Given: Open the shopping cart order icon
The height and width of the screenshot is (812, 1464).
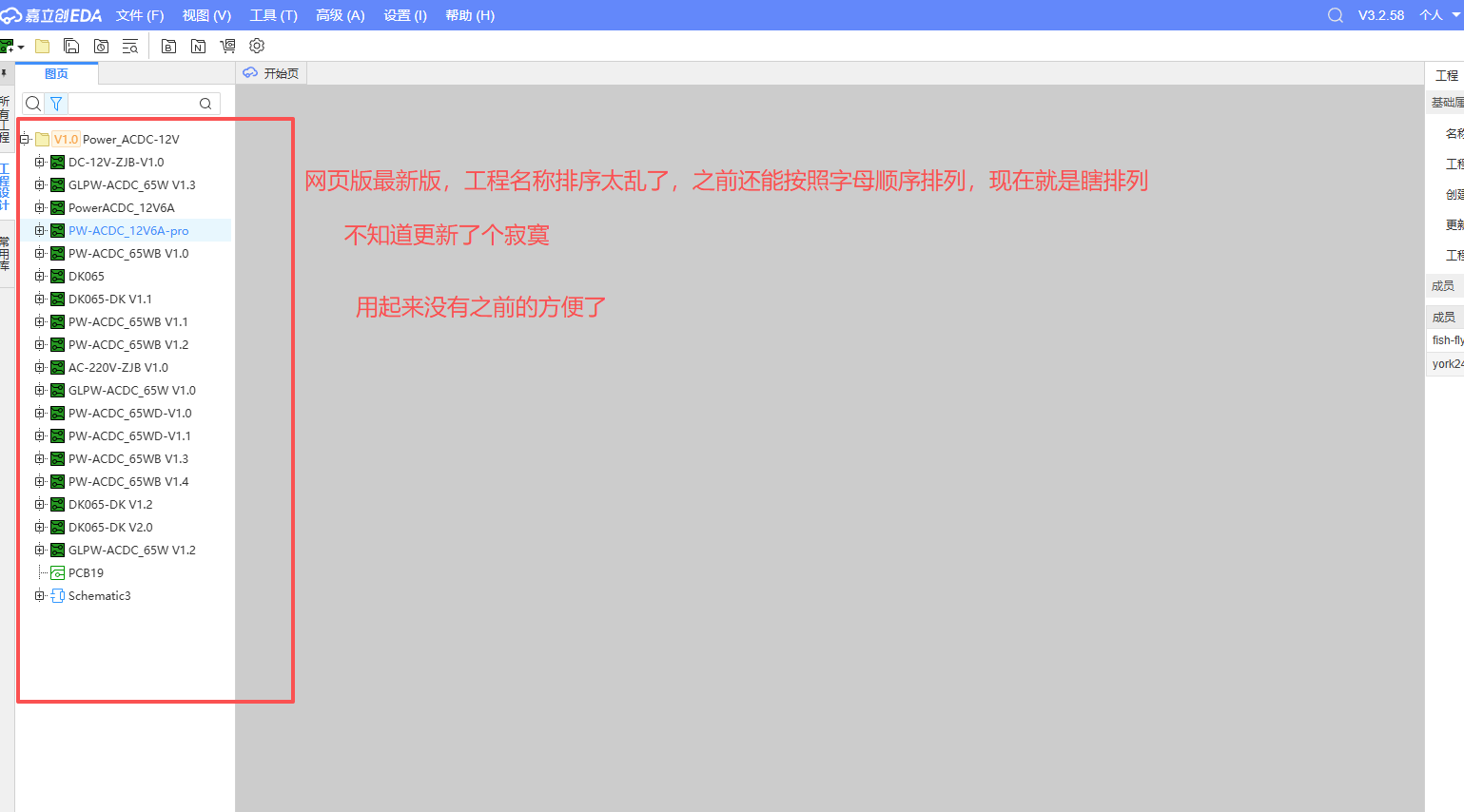Looking at the screenshot, I should 227,46.
